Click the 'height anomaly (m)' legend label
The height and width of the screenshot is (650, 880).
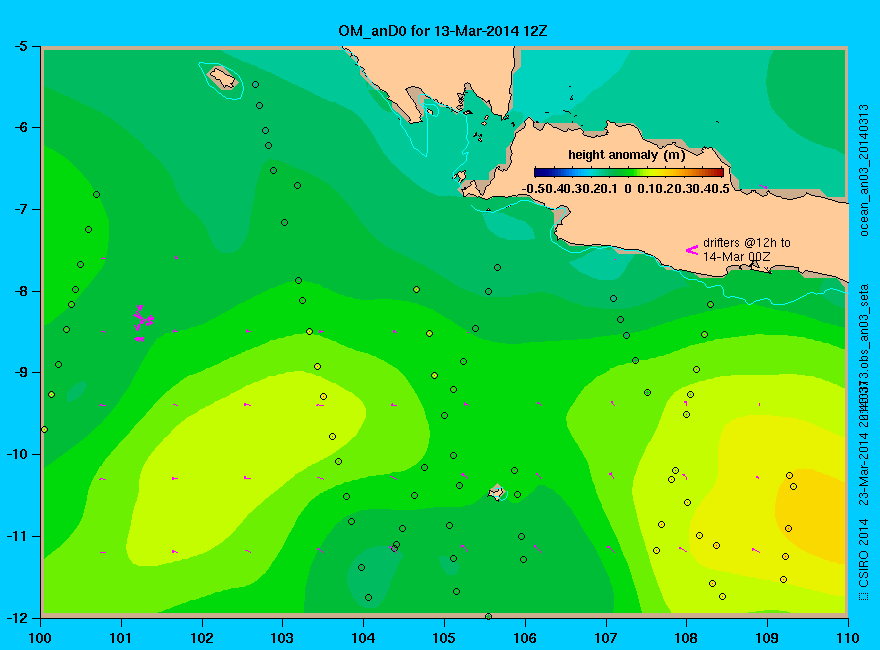pyautogui.click(x=626, y=155)
